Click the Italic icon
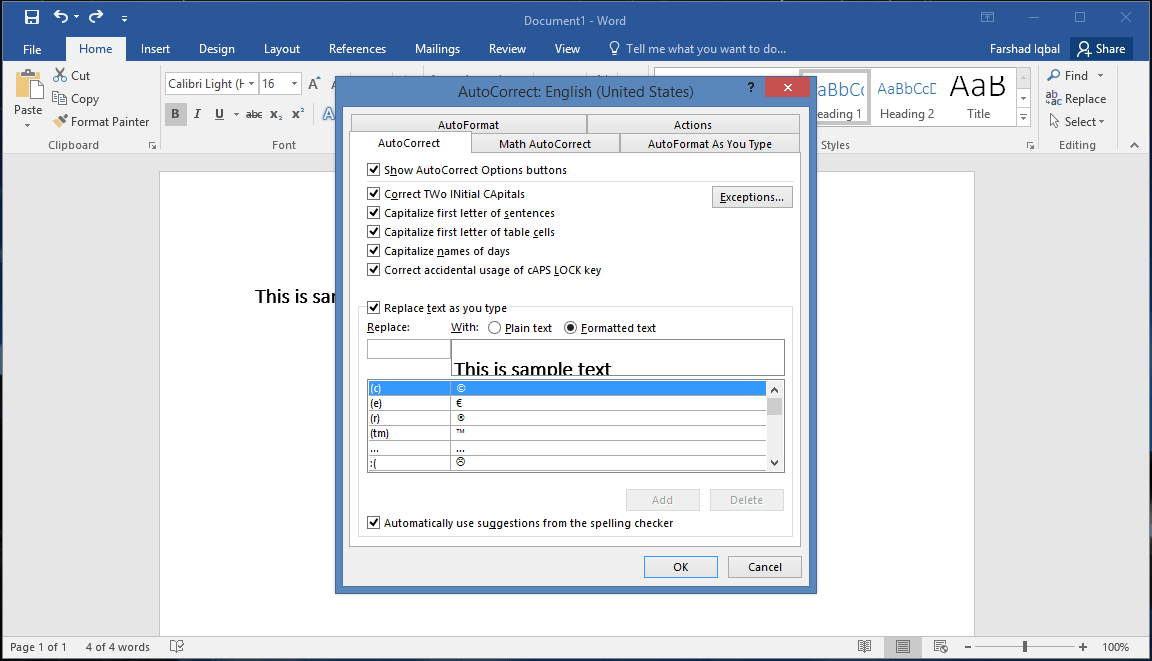Image resolution: width=1152 pixels, height=661 pixels. coord(197,114)
